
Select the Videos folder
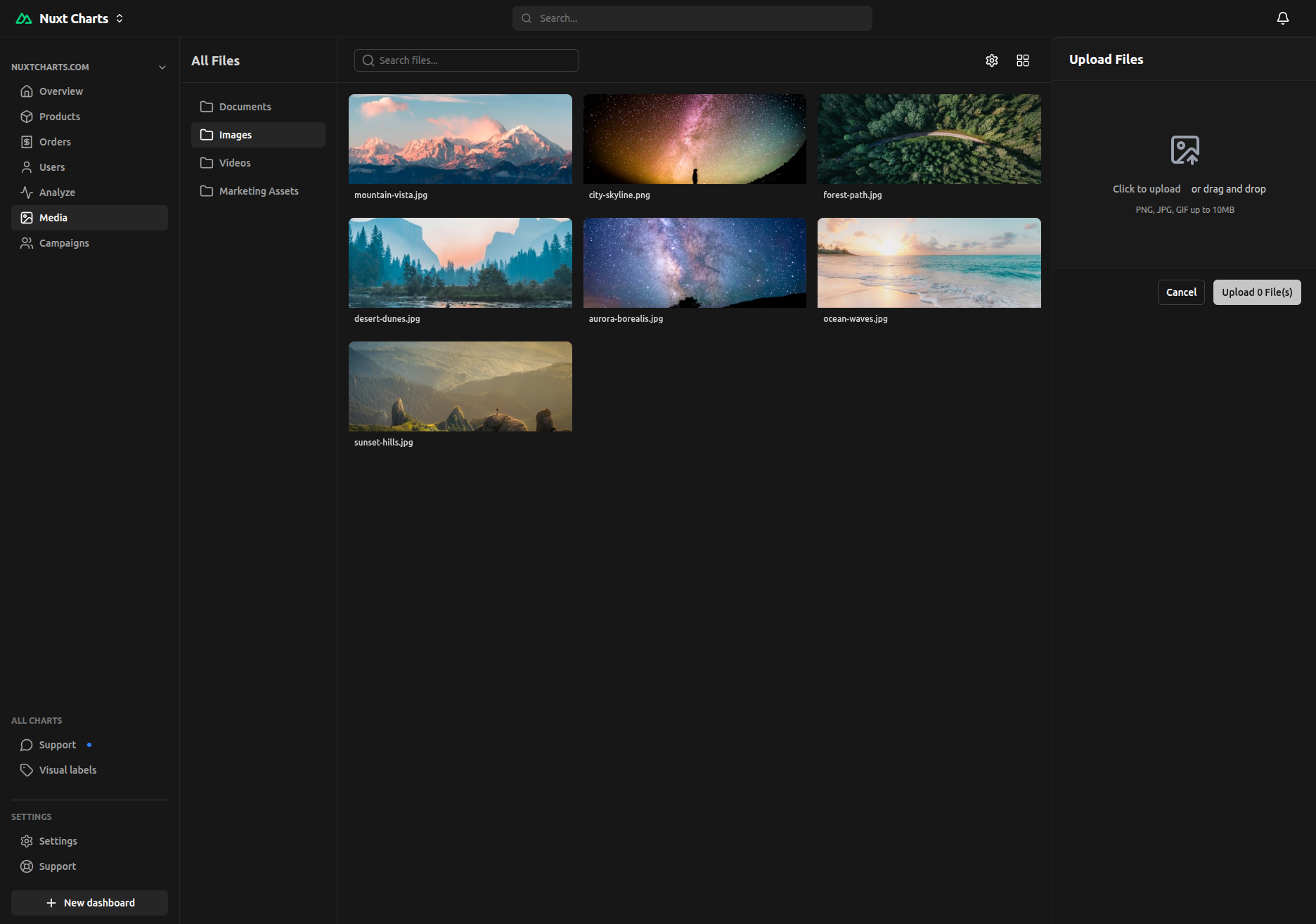234,163
